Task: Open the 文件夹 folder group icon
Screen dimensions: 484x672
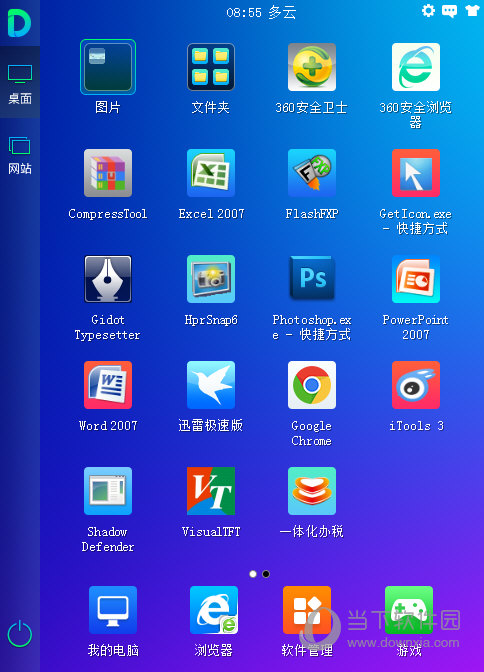Action: pyautogui.click(x=210, y=67)
